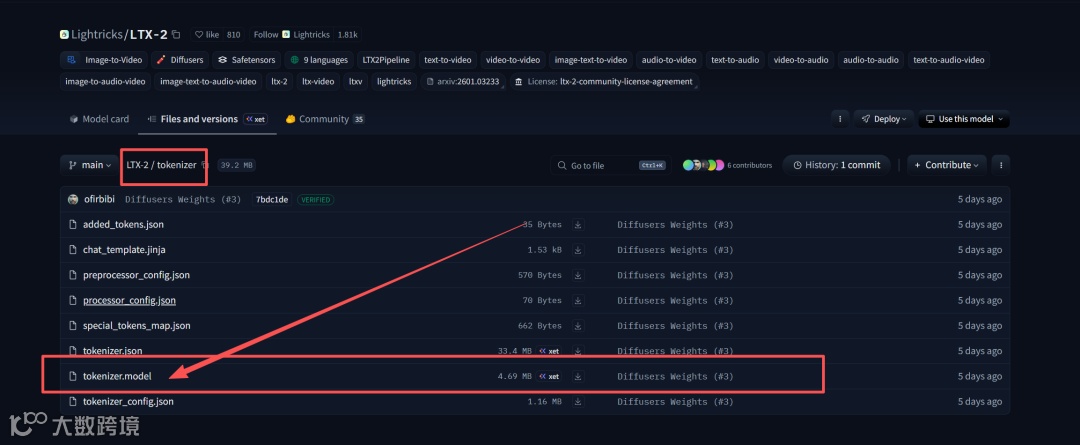The height and width of the screenshot is (445, 1080).
Task: Expand the Use this model dropdown
Action: [x=964, y=119]
